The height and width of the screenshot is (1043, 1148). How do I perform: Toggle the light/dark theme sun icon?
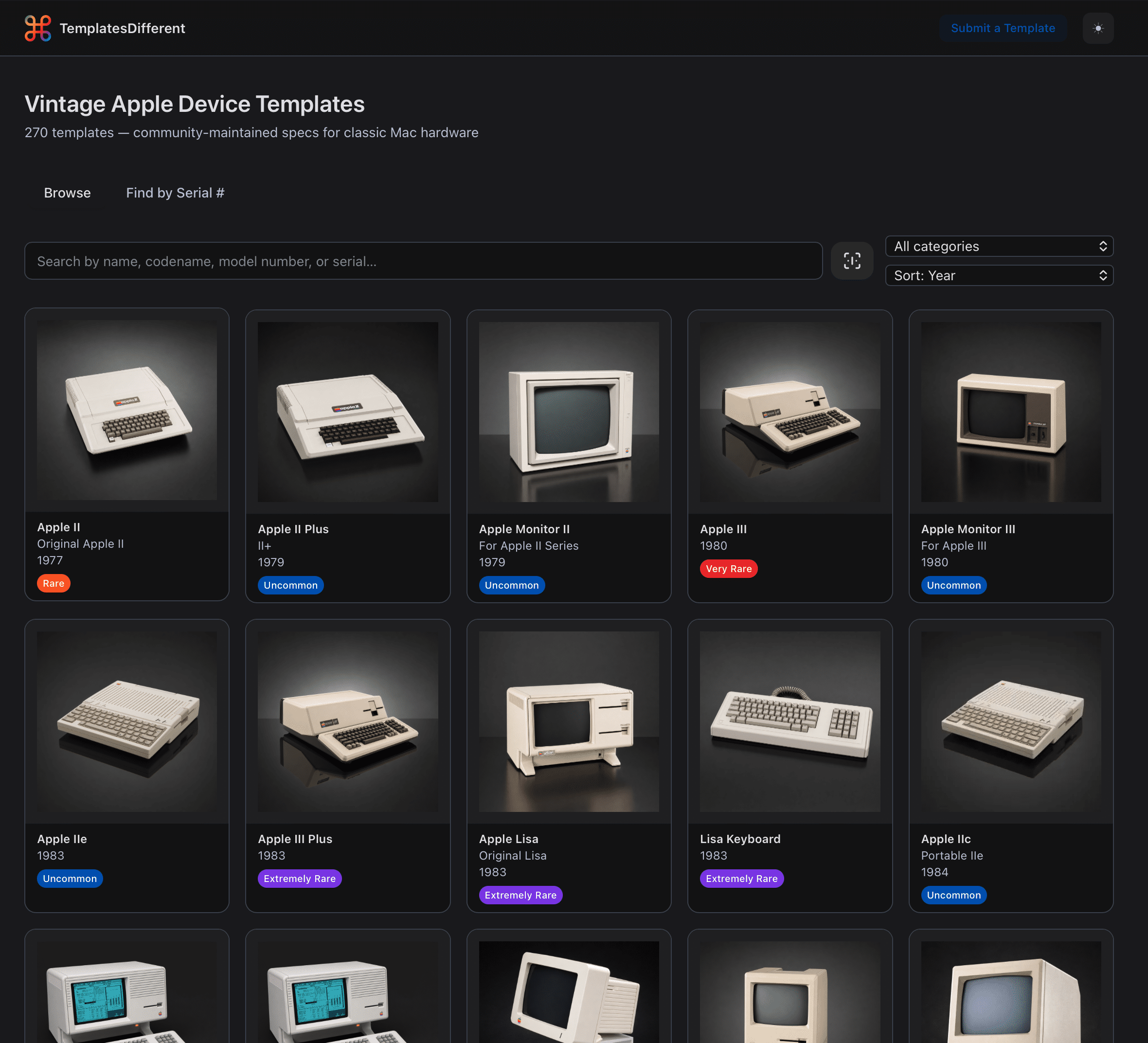(x=1098, y=28)
